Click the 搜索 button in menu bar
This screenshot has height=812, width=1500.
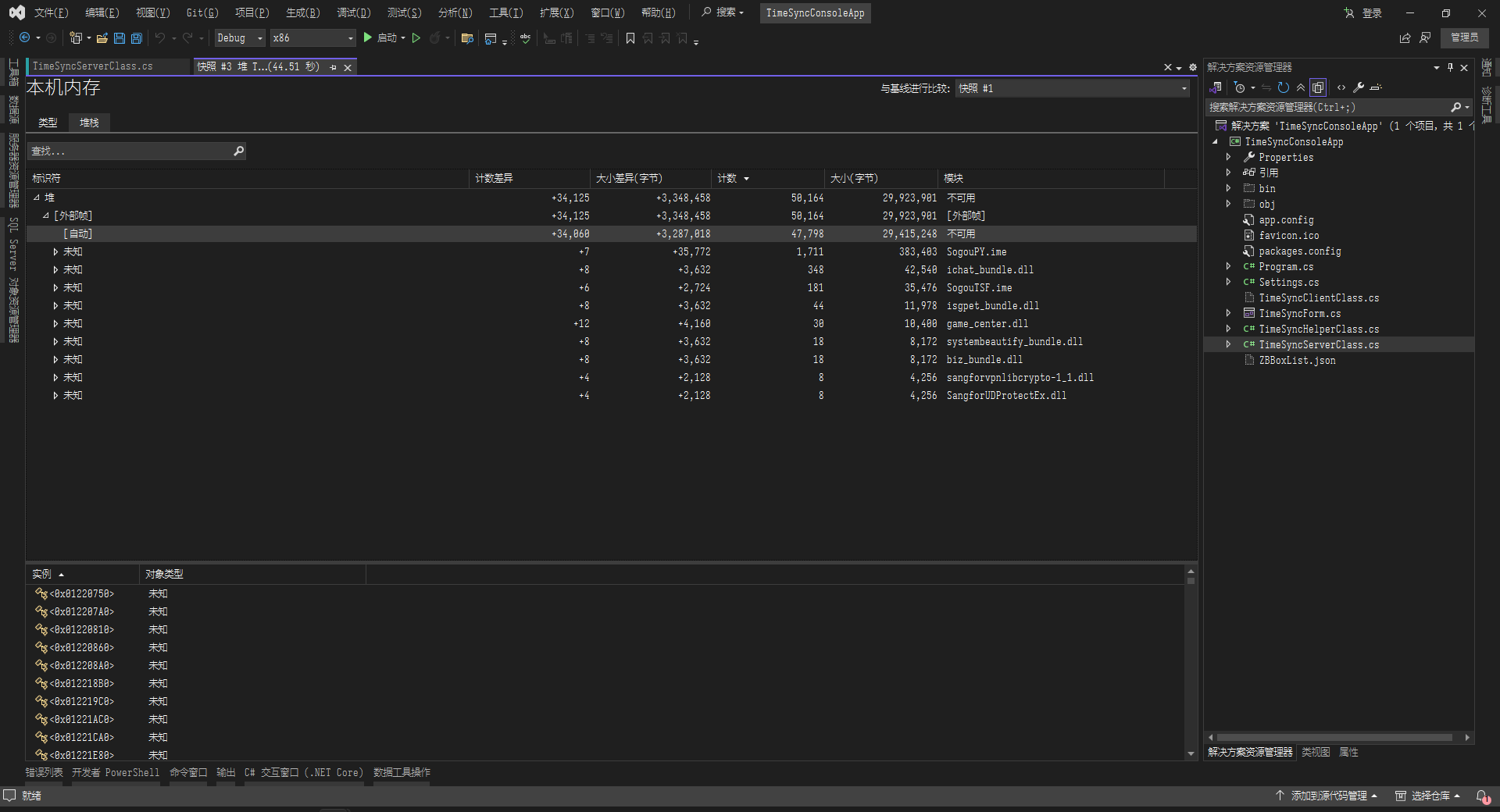coord(723,12)
